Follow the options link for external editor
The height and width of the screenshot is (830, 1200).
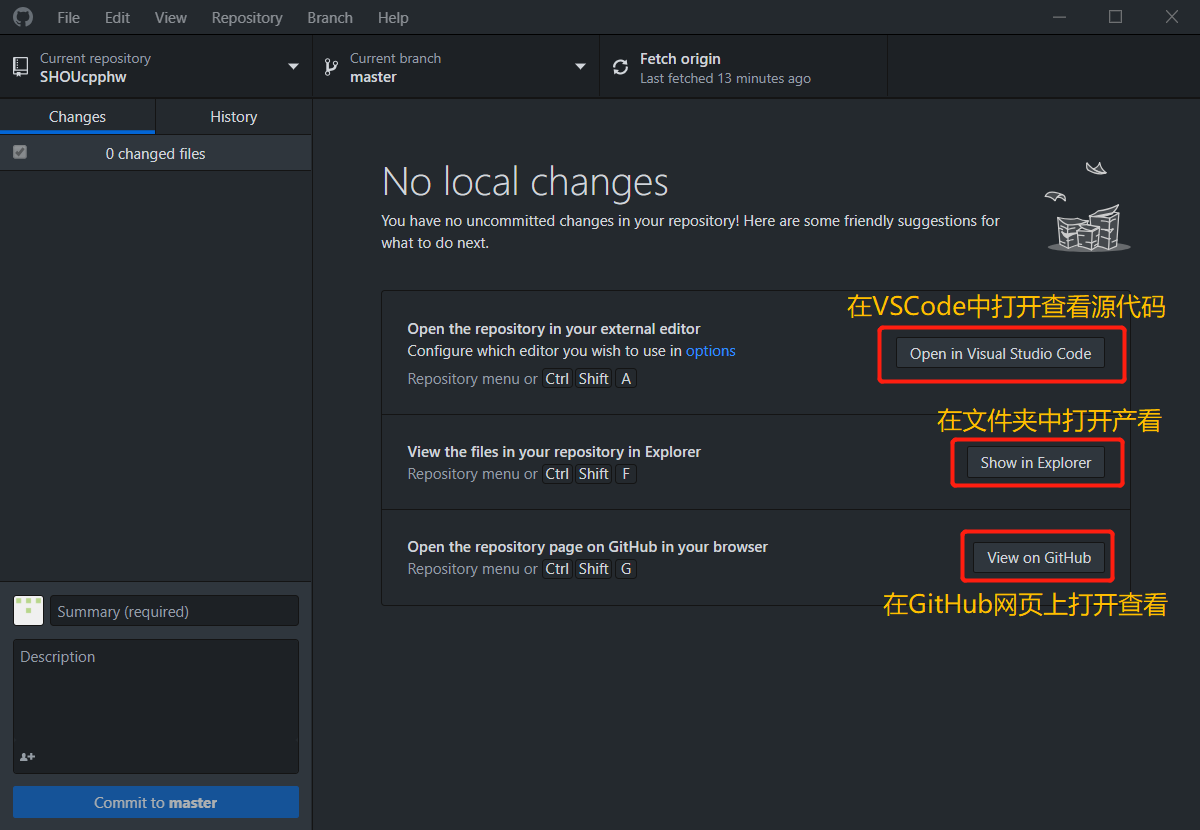pyautogui.click(x=710, y=351)
